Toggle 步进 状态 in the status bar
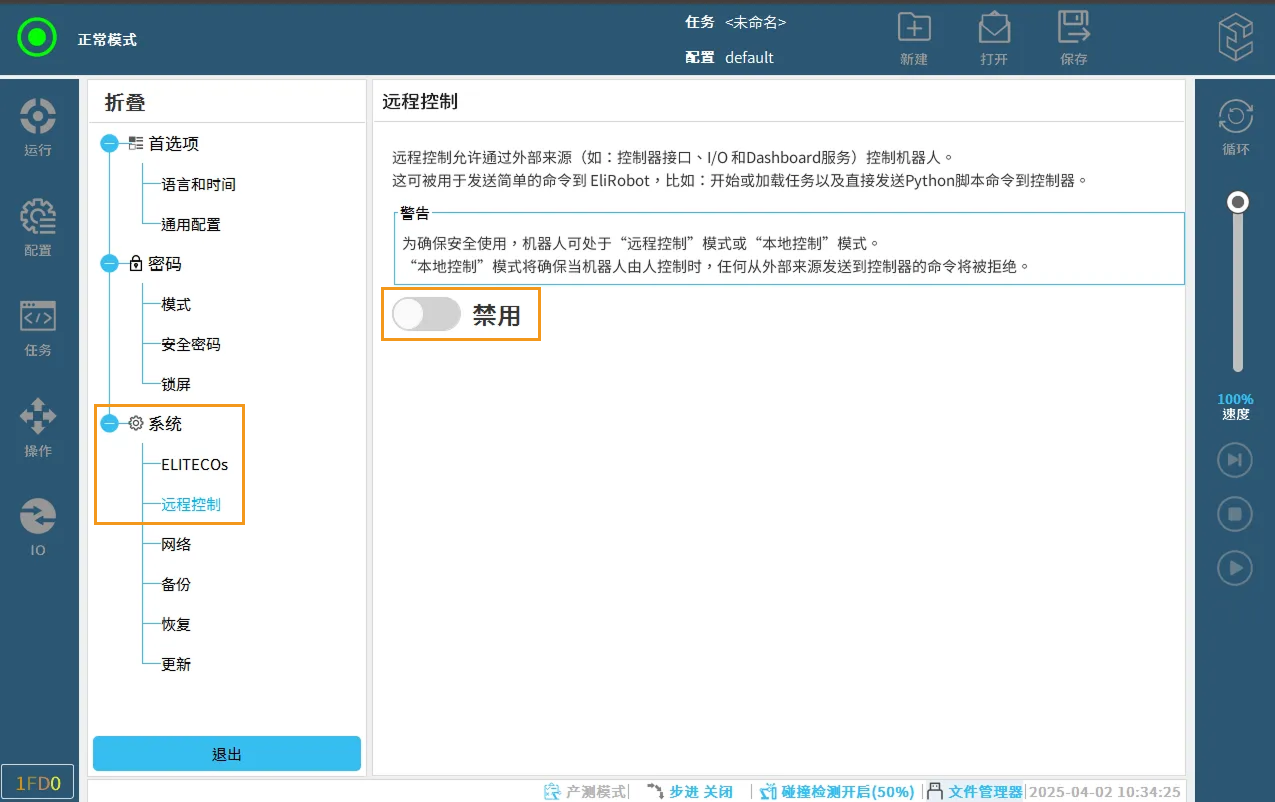Screen dimensions: 1275x802 tap(700, 790)
